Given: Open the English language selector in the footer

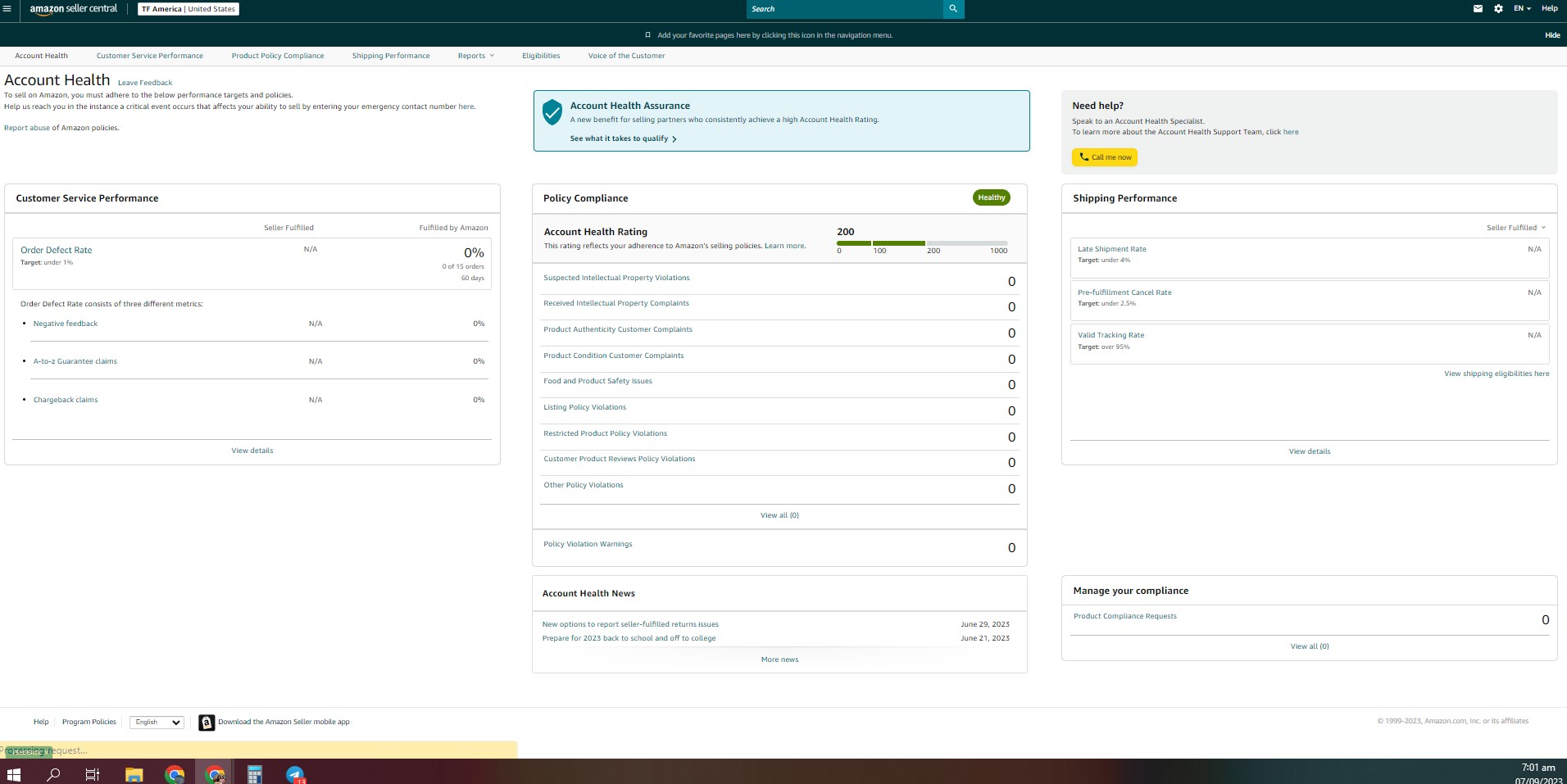Looking at the screenshot, I should pos(157,723).
